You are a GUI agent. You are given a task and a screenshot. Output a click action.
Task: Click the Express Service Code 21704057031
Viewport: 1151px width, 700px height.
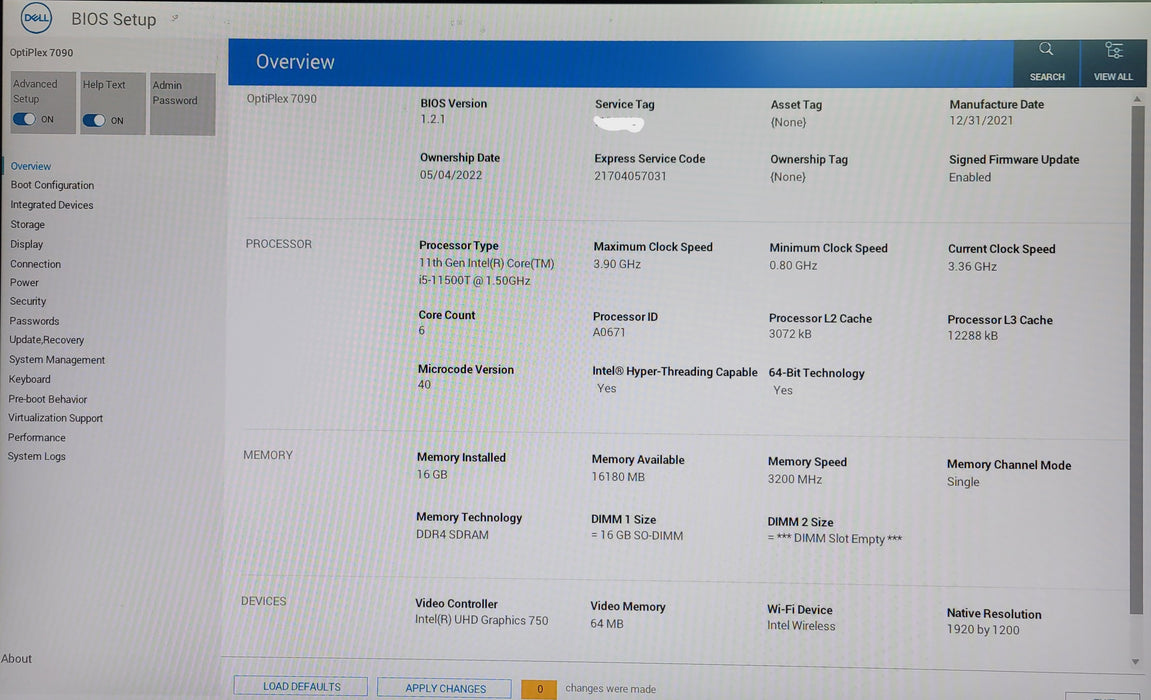[x=630, y=176]
